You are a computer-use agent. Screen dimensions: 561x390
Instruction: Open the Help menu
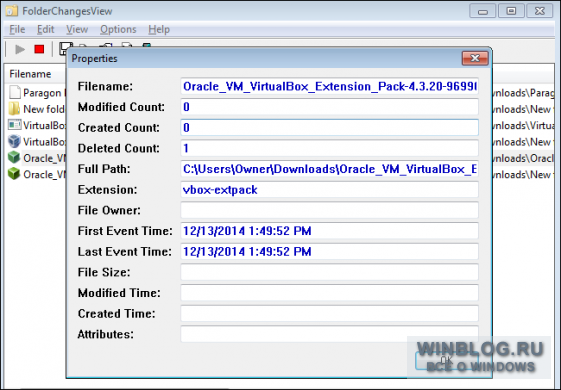(159, 29)
